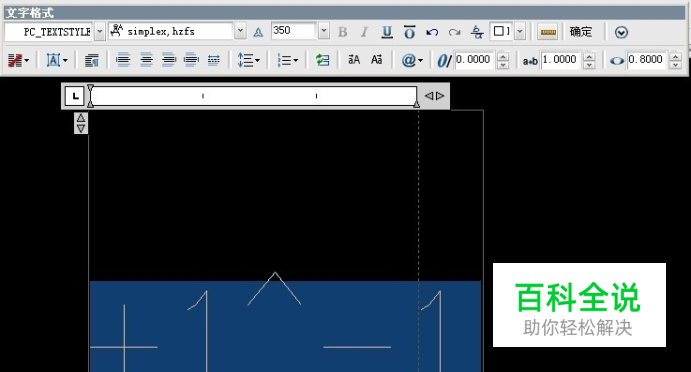Click the 确定 confirm button
Screen dimensions: 691x372
tap(581, 32)
